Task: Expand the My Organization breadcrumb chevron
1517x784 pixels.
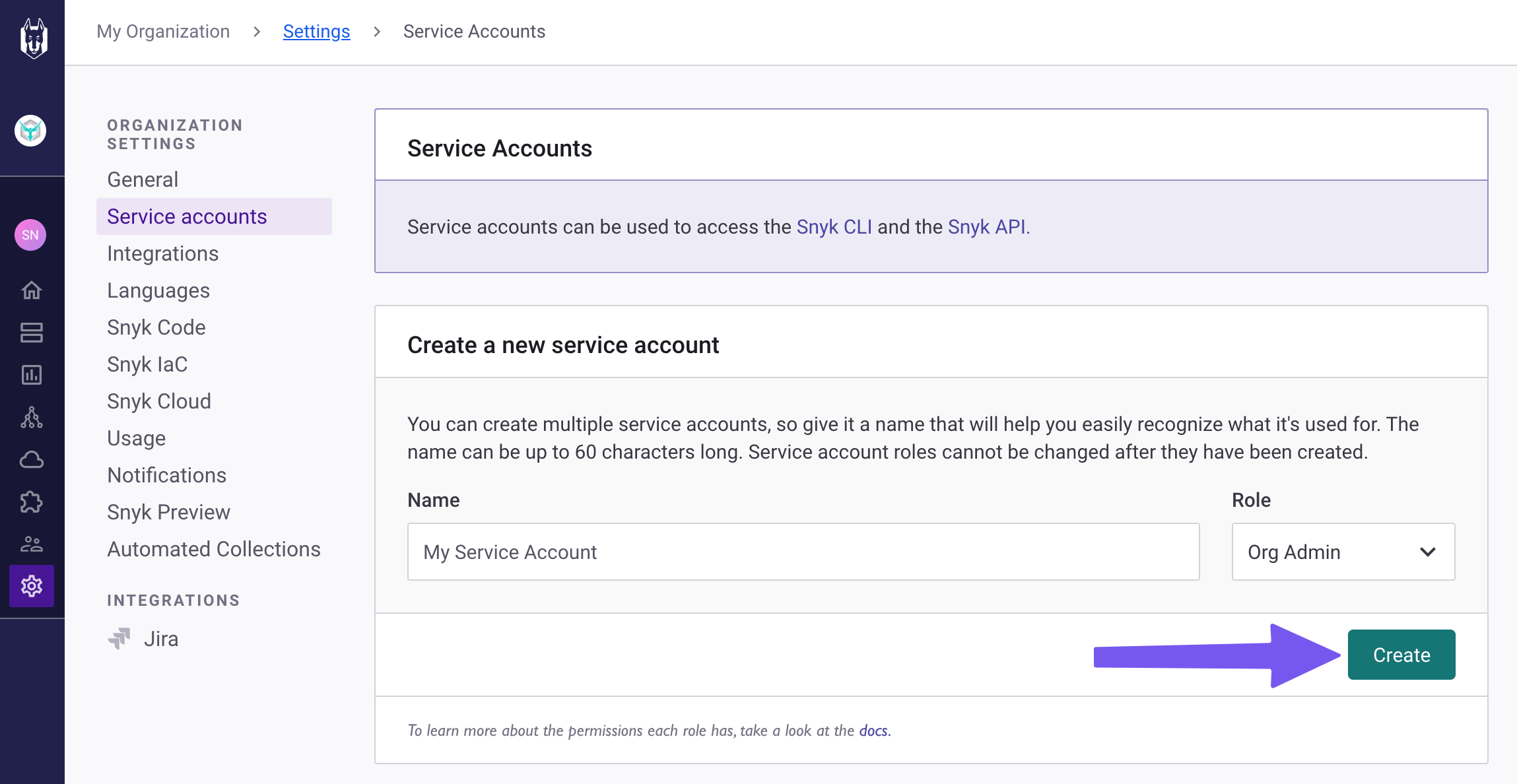Action: pyautogui.click(x=256, y=31)
